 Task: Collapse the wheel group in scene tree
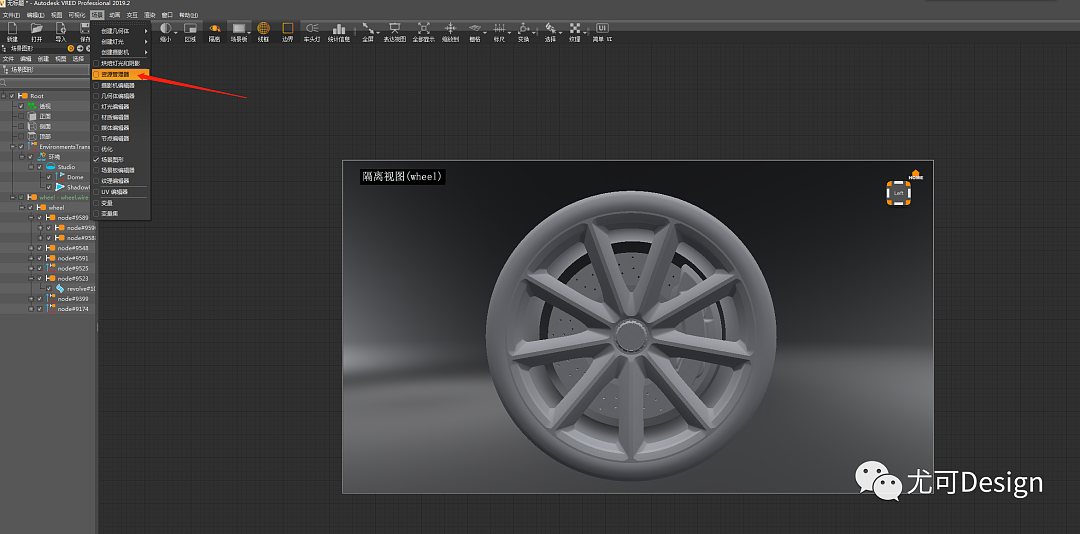point(23,208)
